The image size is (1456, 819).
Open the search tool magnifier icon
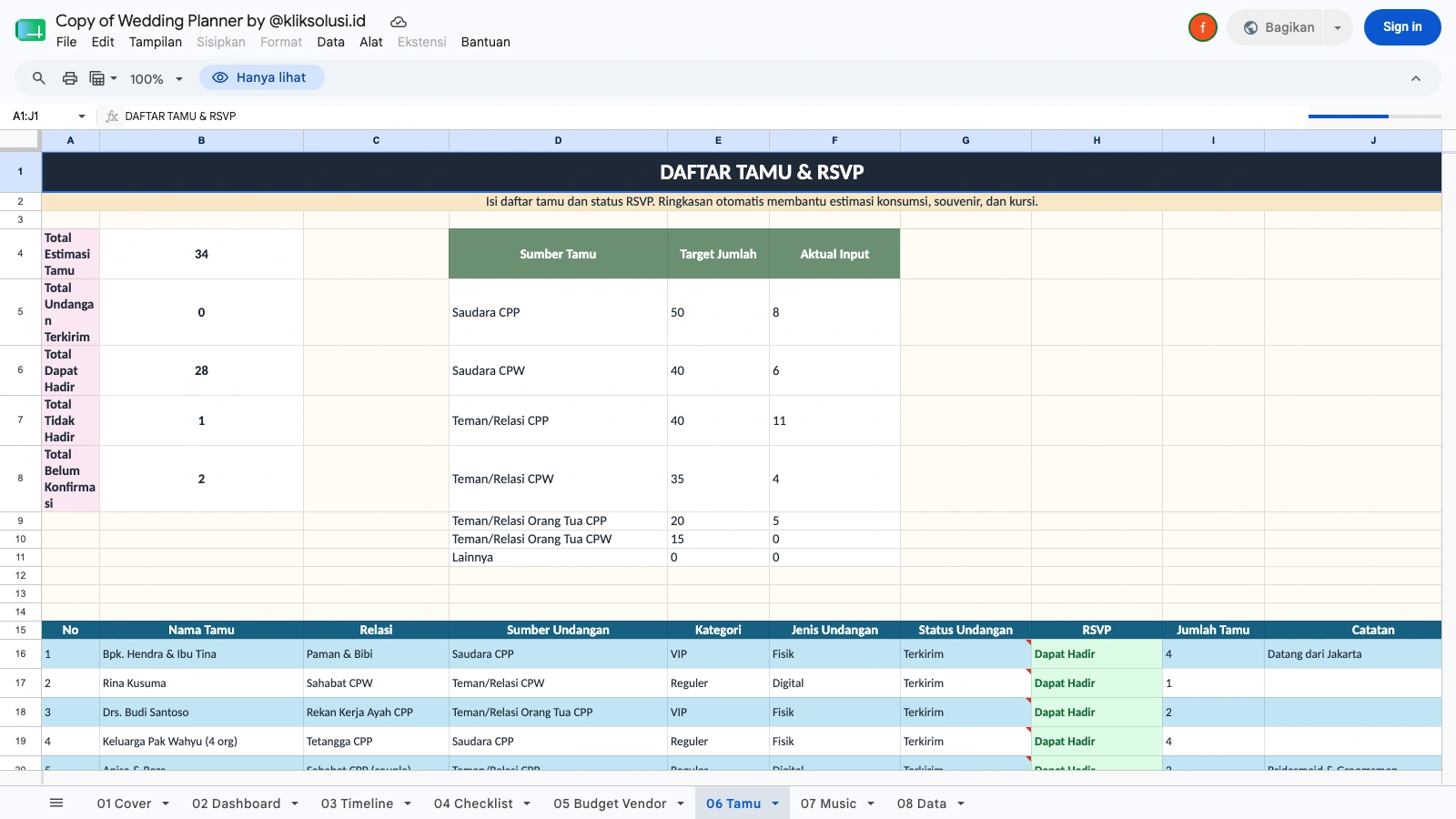(39, 78)
